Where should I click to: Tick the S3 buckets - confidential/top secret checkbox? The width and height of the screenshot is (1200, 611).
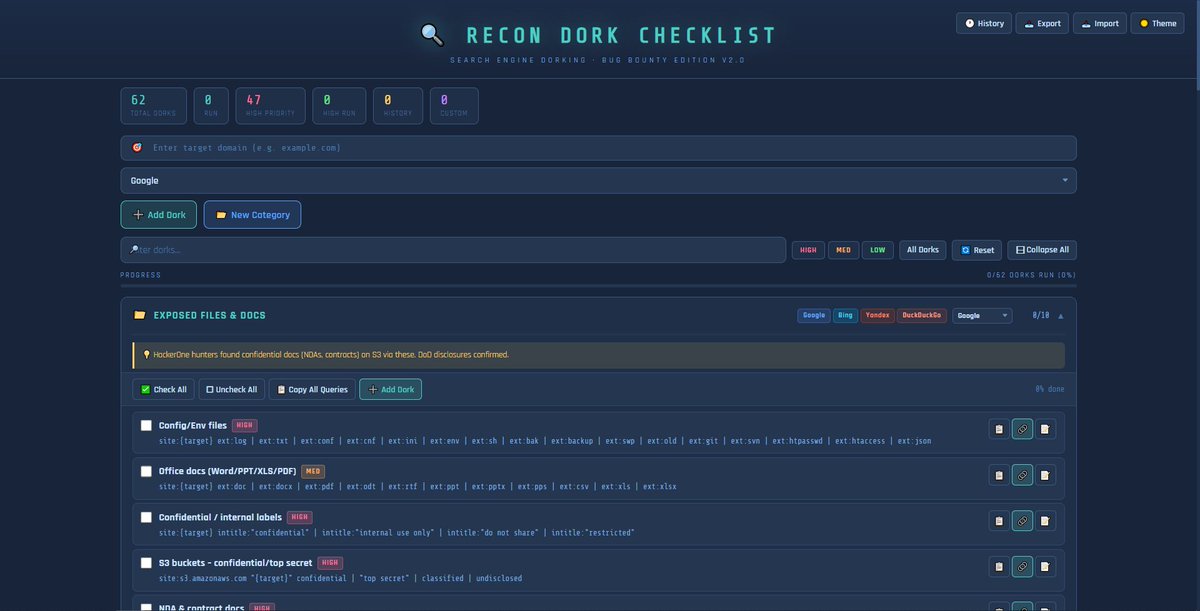[146, 563]
